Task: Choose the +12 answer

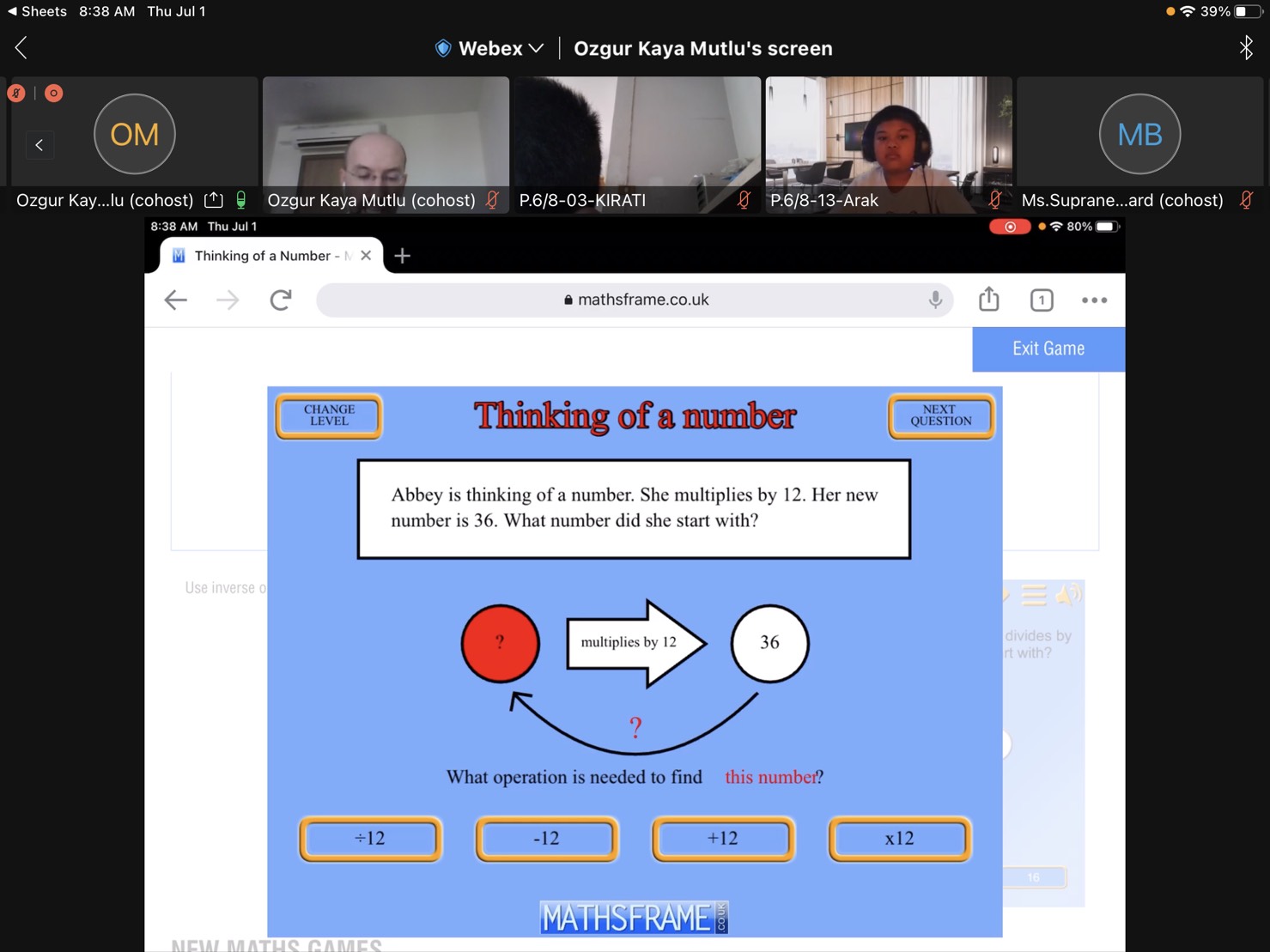Action: pyautogui.click(x=723, y=839)
